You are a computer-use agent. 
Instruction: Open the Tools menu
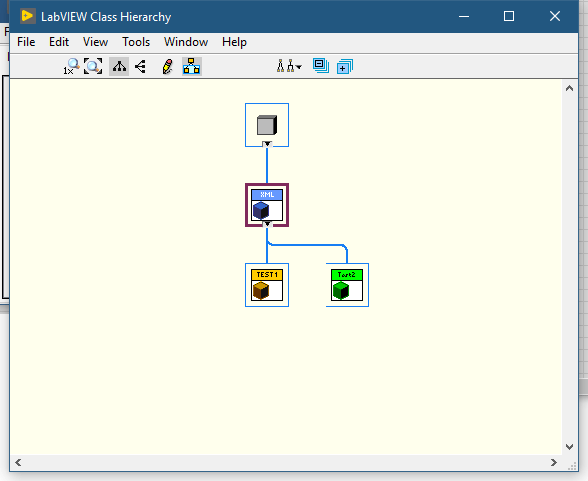click(x=136, y=42)
